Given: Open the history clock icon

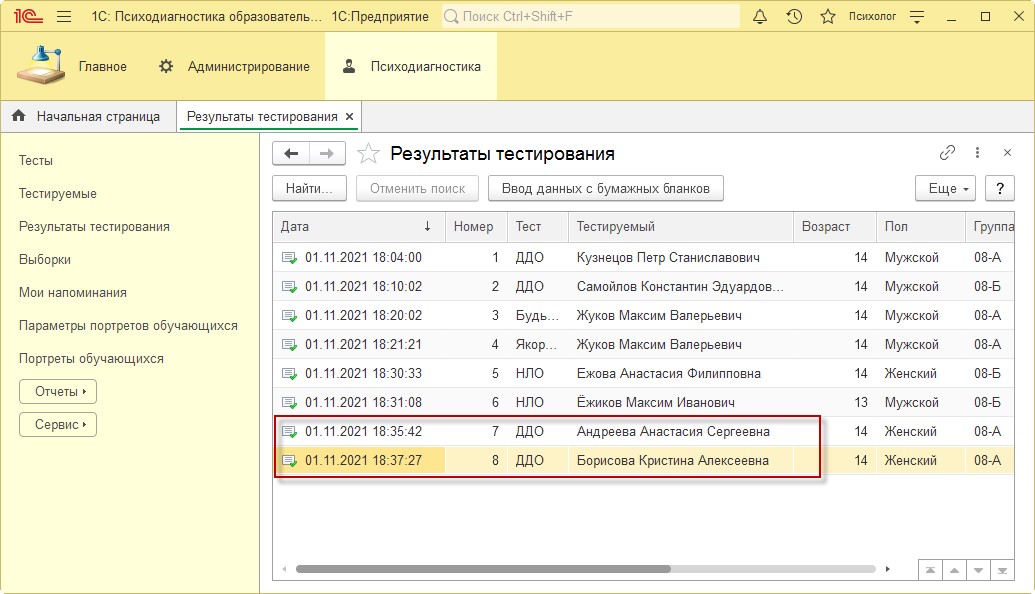Looking at the screenshot, I should pyautogui.click(x=794, y=17).
